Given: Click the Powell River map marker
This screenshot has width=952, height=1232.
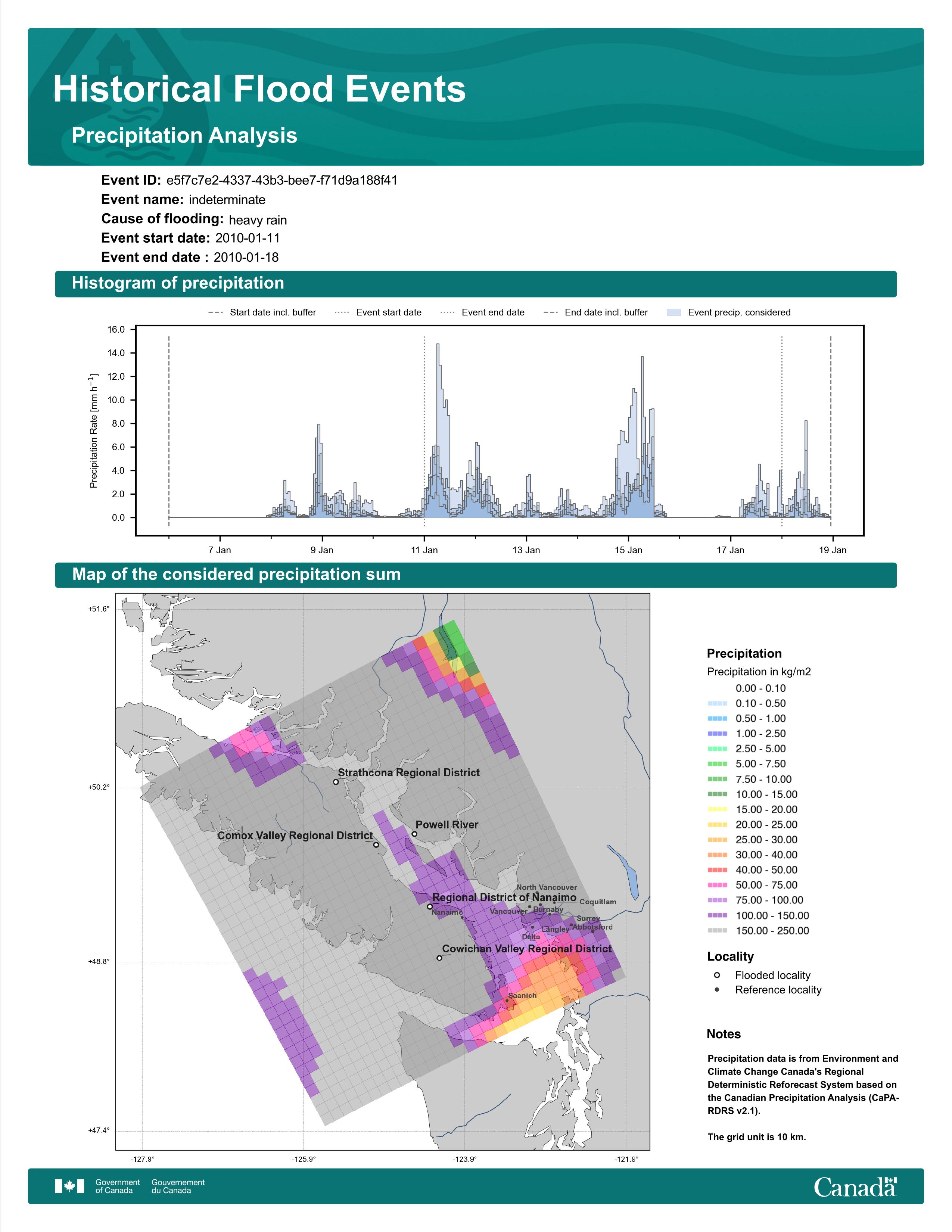Looking at the screenshot, I should tap(414, 834).
